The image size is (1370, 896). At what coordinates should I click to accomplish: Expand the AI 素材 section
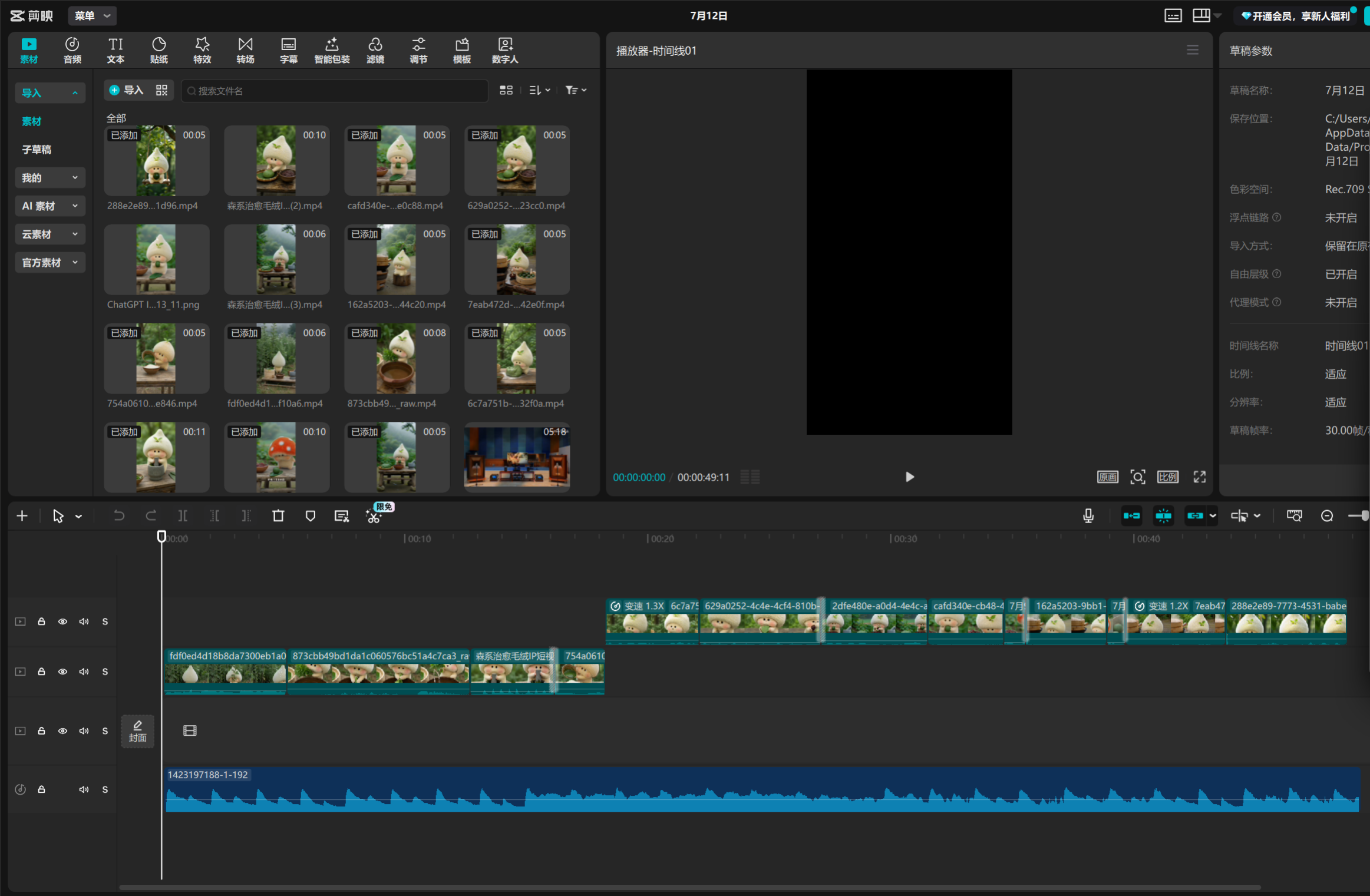[x=50, y=206]
